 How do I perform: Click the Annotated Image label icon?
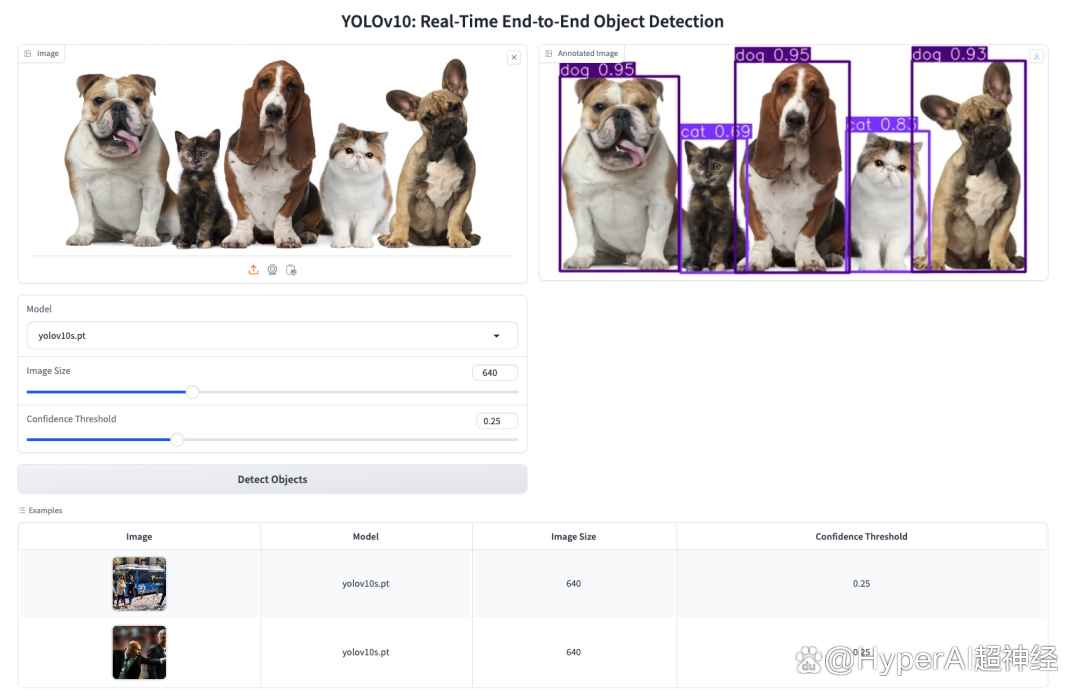[548, 53]
